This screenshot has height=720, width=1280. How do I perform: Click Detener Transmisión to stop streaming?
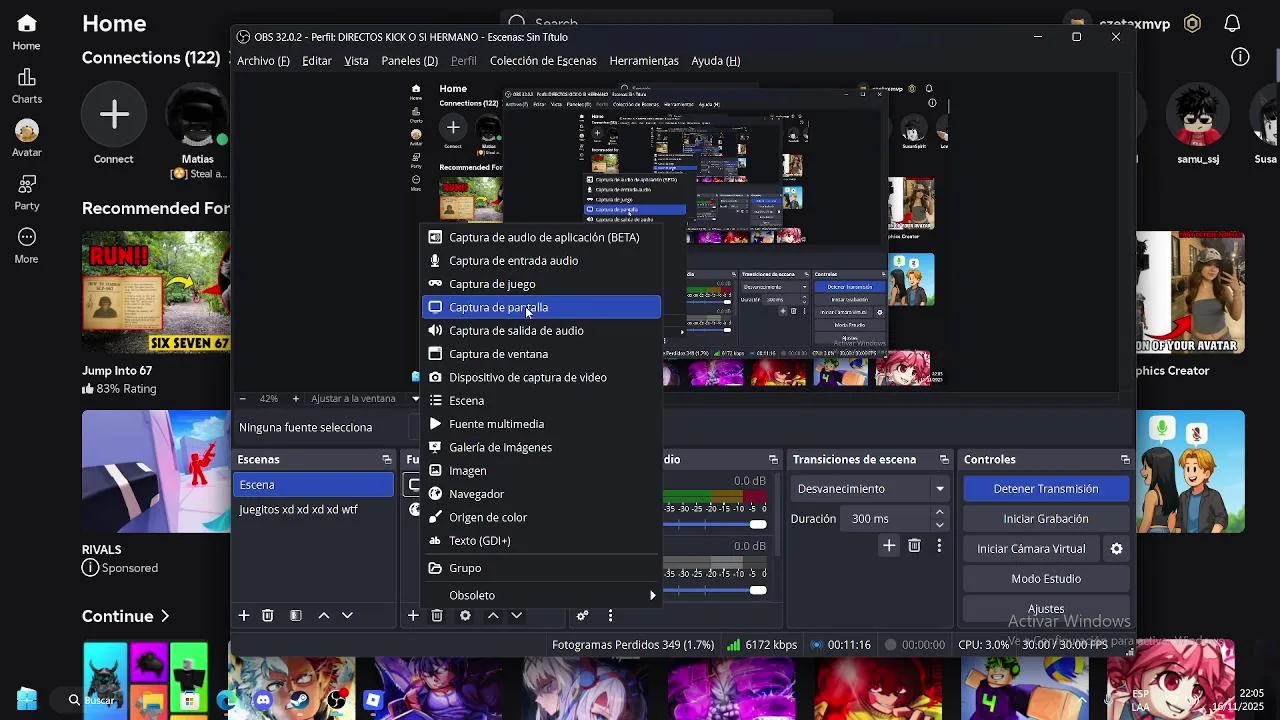tap(1046, 489)
